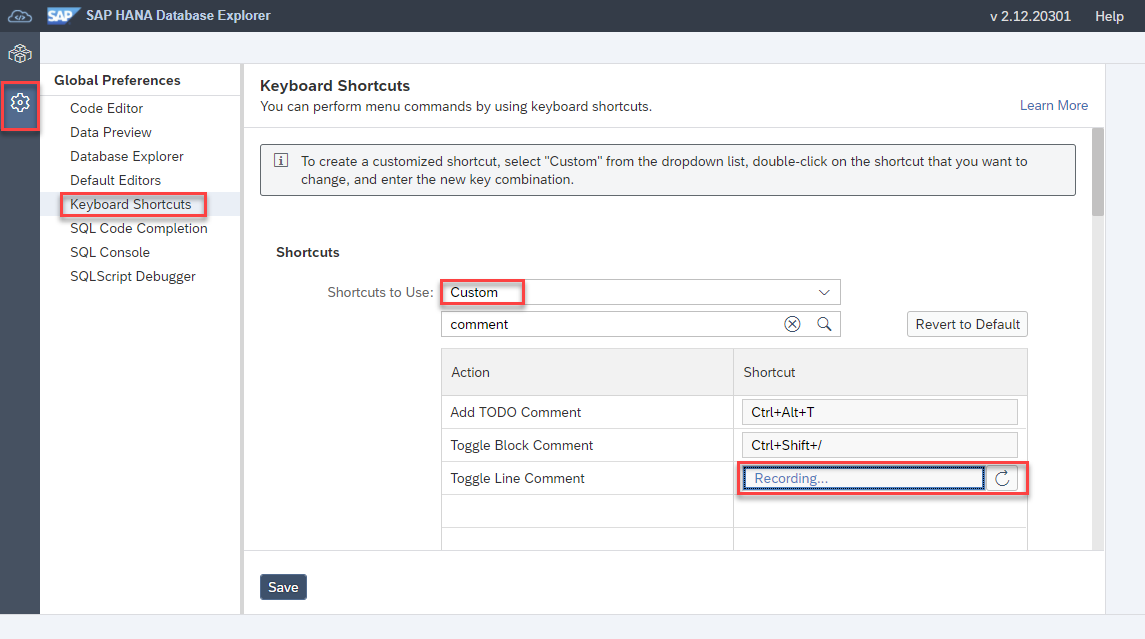Click the Shortcut column header
1145x639 pixels.
point(880,372)
